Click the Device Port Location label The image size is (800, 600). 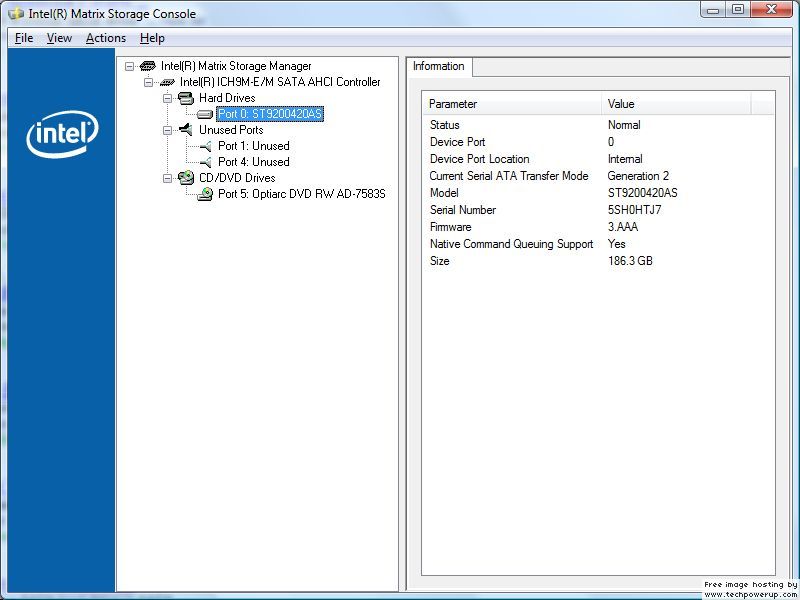point(479,159)
